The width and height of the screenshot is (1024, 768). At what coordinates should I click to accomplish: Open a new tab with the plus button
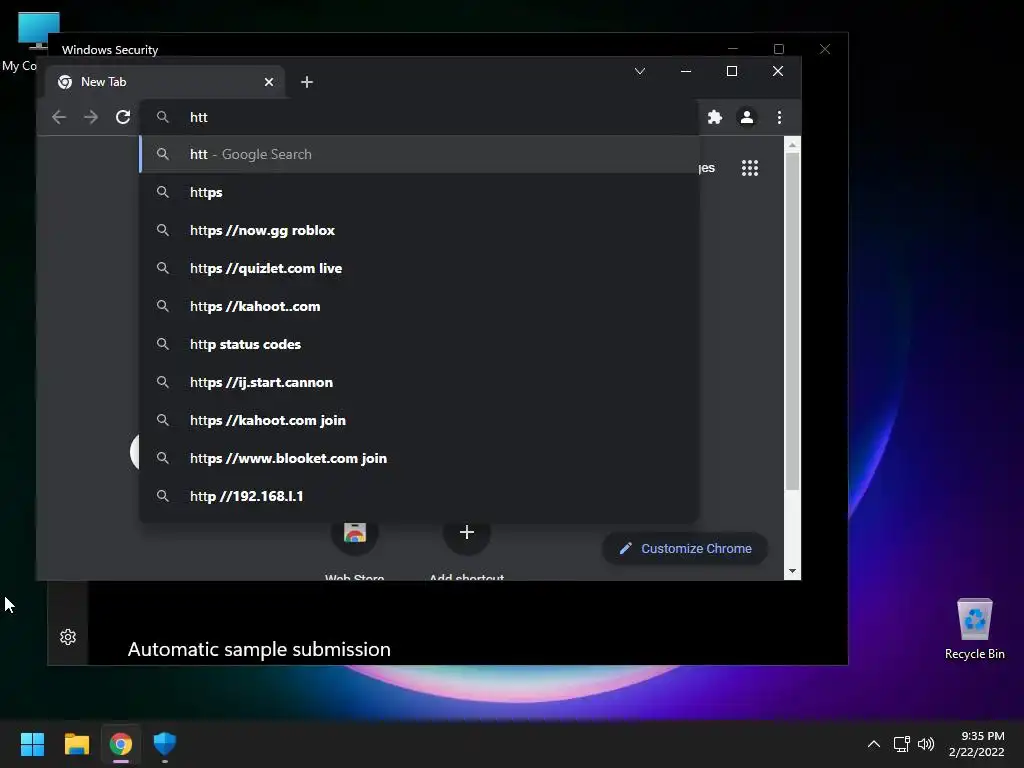tap(306, 82)
